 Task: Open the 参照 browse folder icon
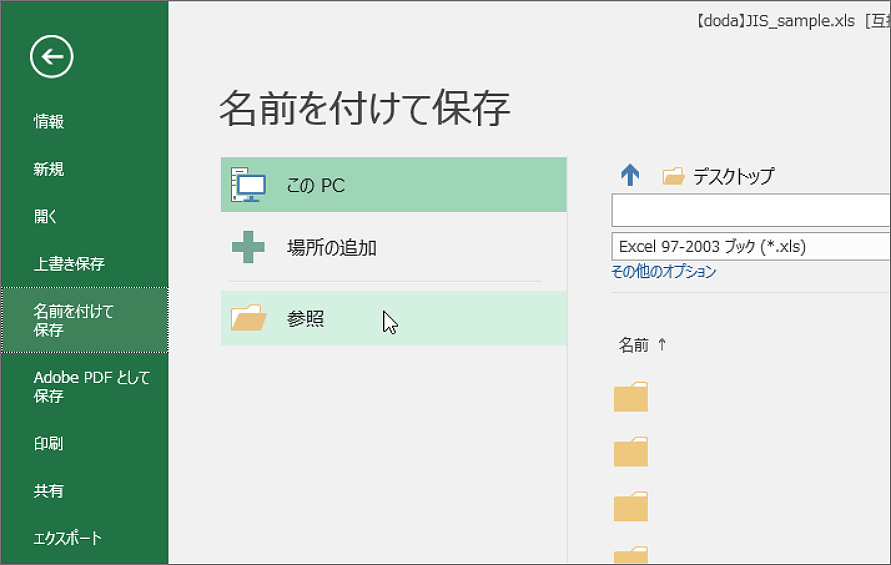pos(248,317)
